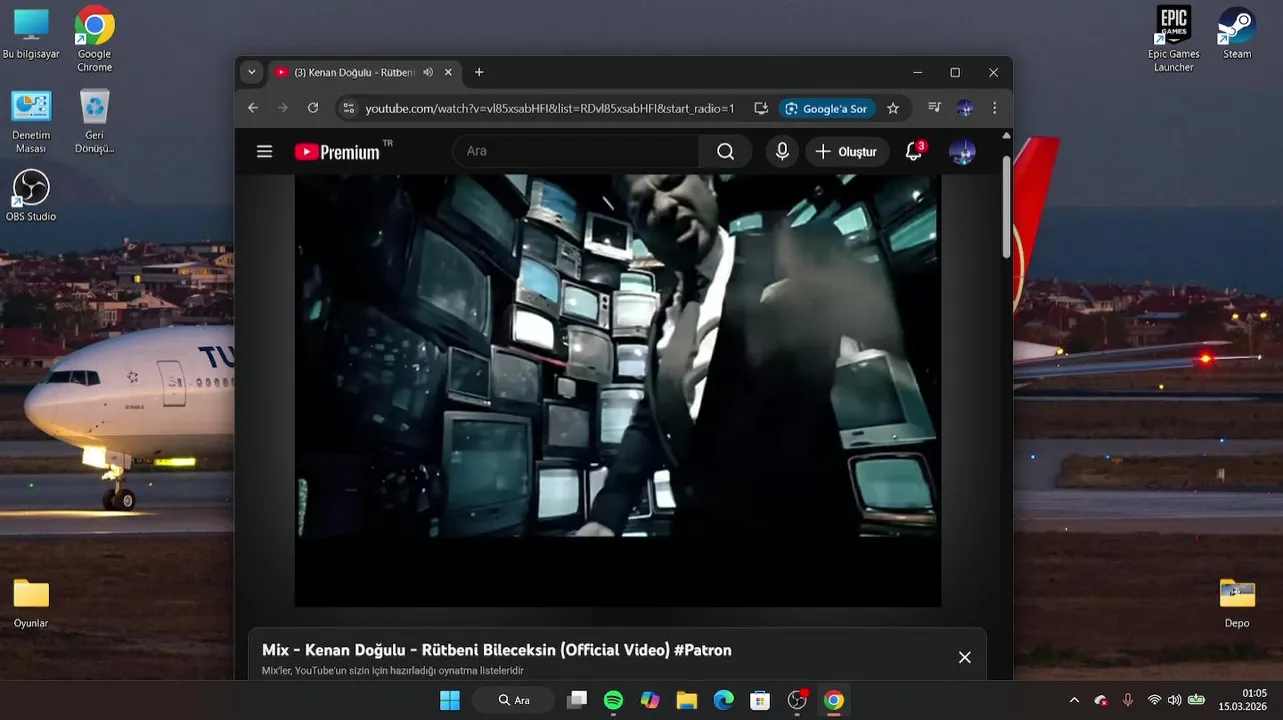The image size is (1283, 720).
Task: Select the youtube.com URL address bar
Action: point(550,108)
